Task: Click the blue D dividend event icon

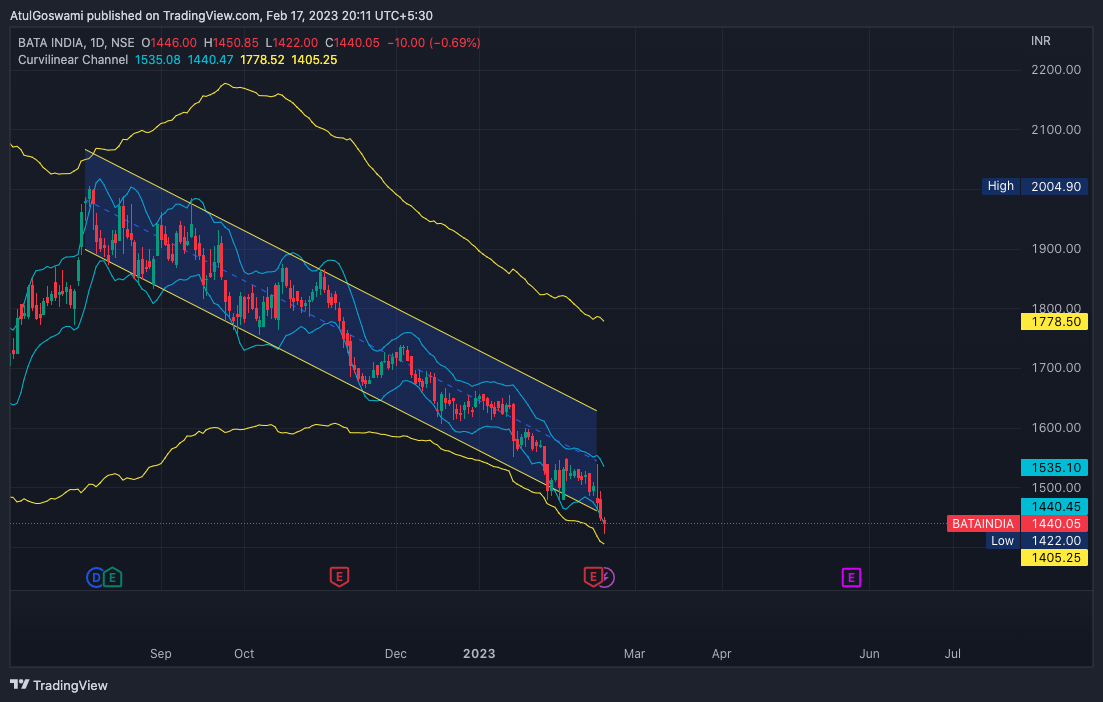Action: point(95,578)
